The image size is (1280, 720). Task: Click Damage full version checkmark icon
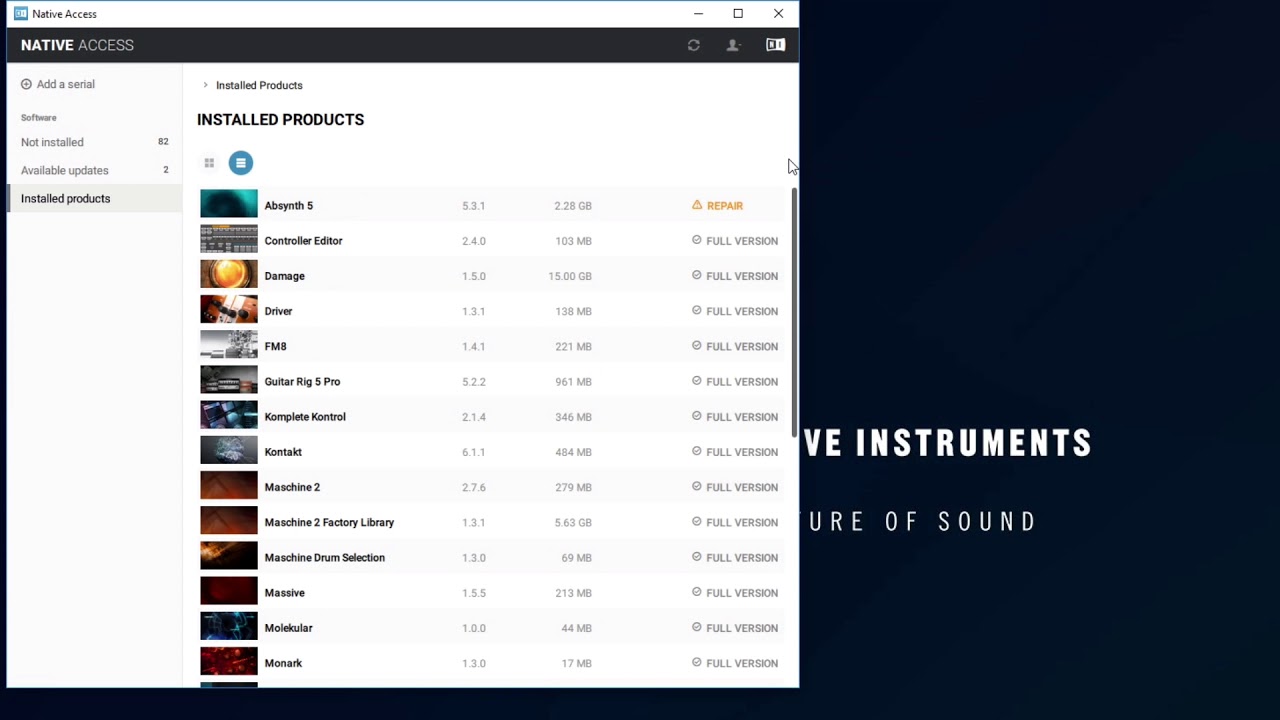697,275
